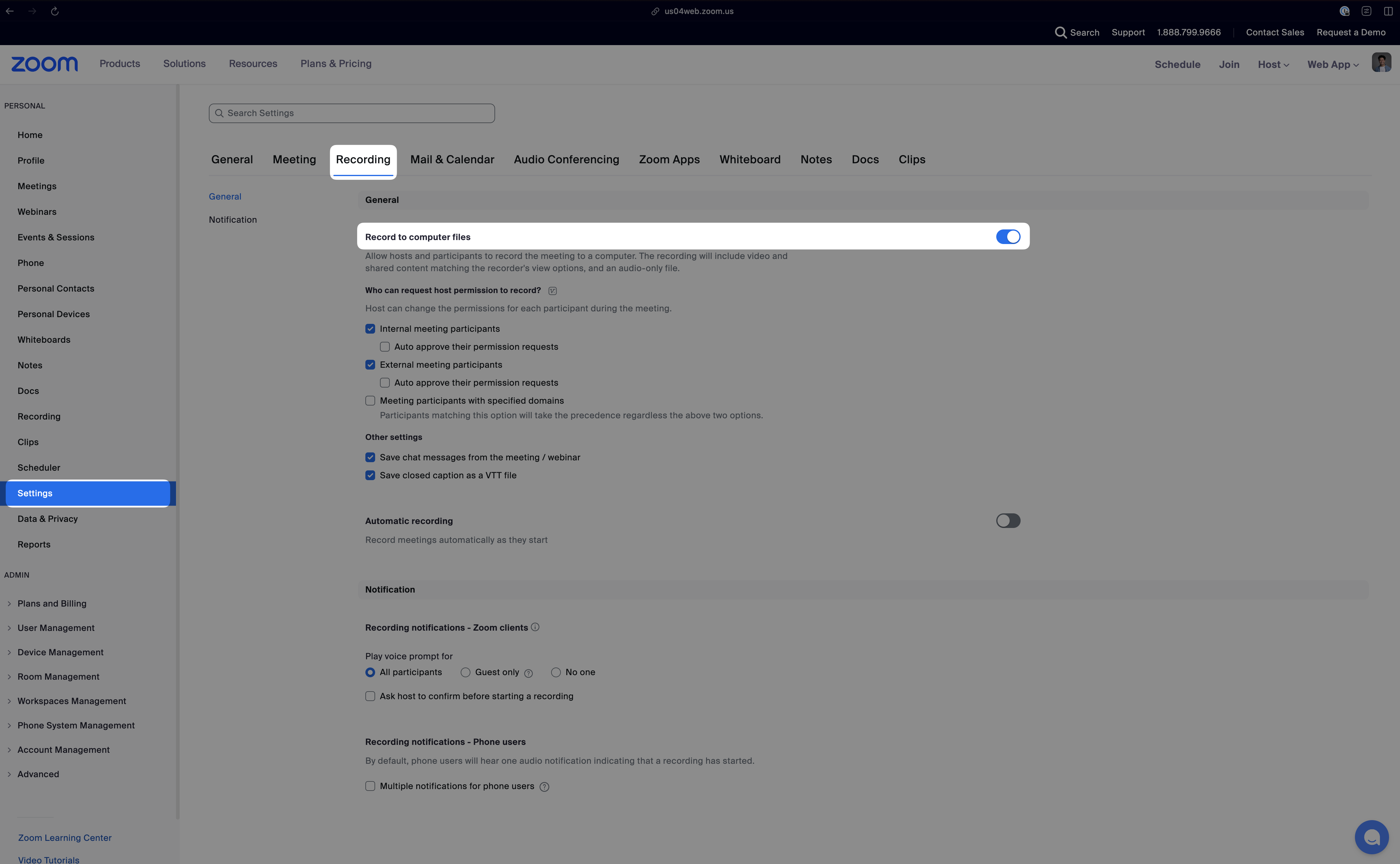1400x864 pixels.
Task: Uncheck Save closed caption as a VTT file
Action: click(x=370, y=476)
